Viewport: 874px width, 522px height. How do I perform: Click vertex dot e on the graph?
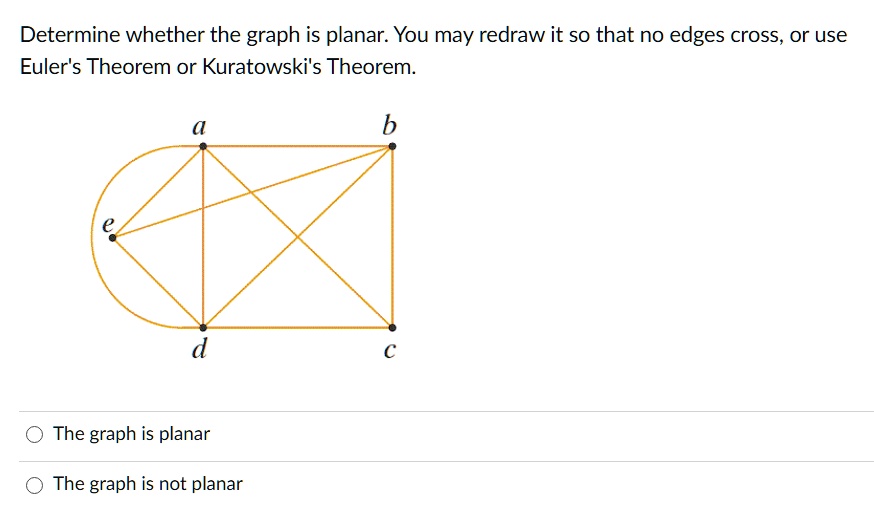(113, 238)
